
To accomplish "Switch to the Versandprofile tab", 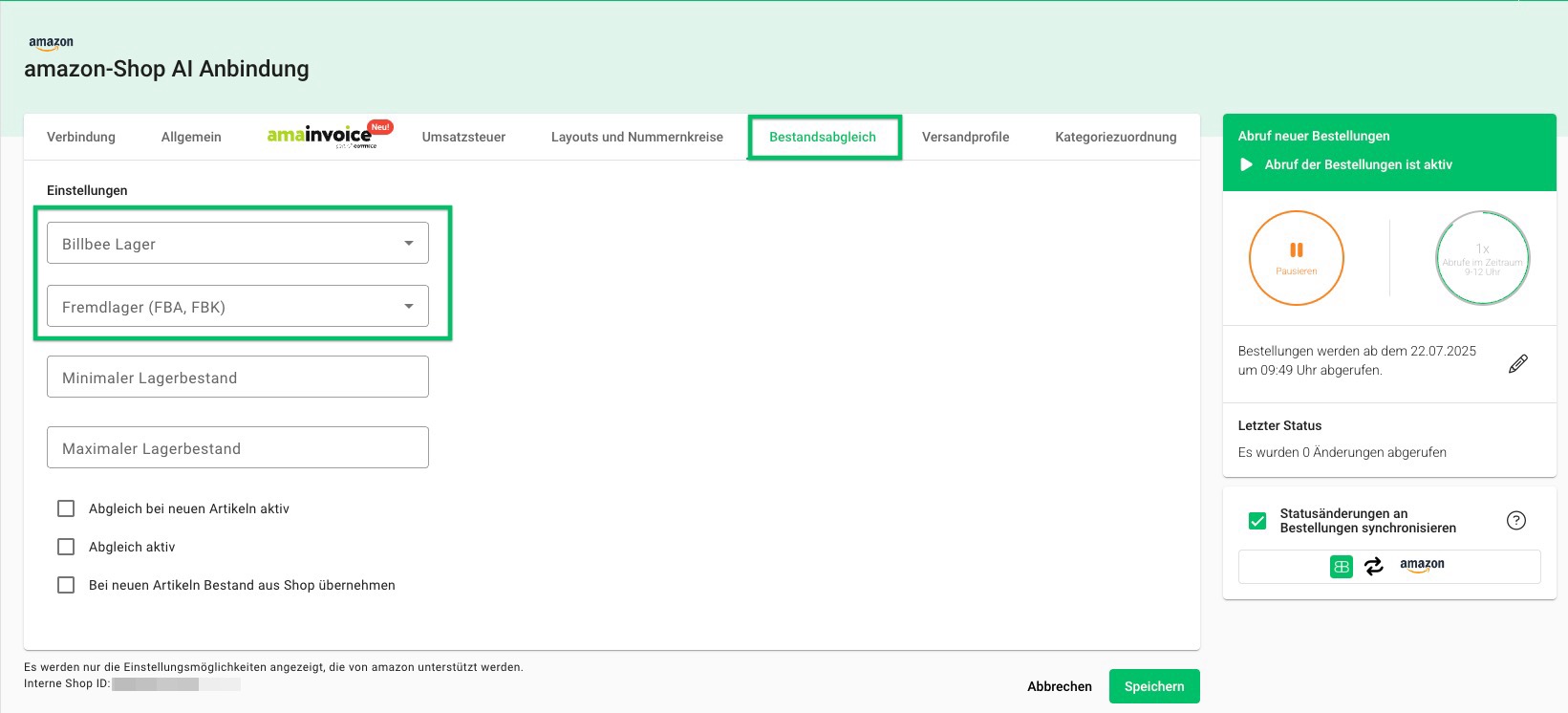I will coord(965,137).
